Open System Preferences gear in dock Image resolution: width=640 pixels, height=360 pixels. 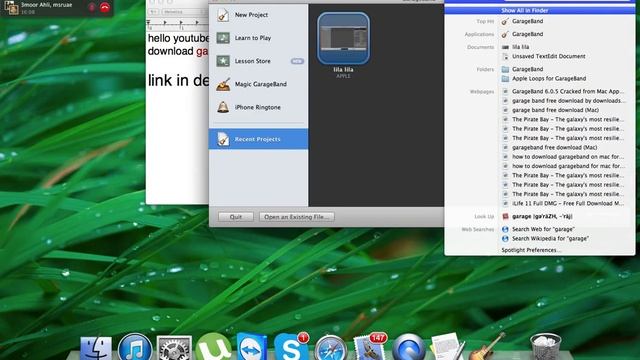(x=174, y=348)
